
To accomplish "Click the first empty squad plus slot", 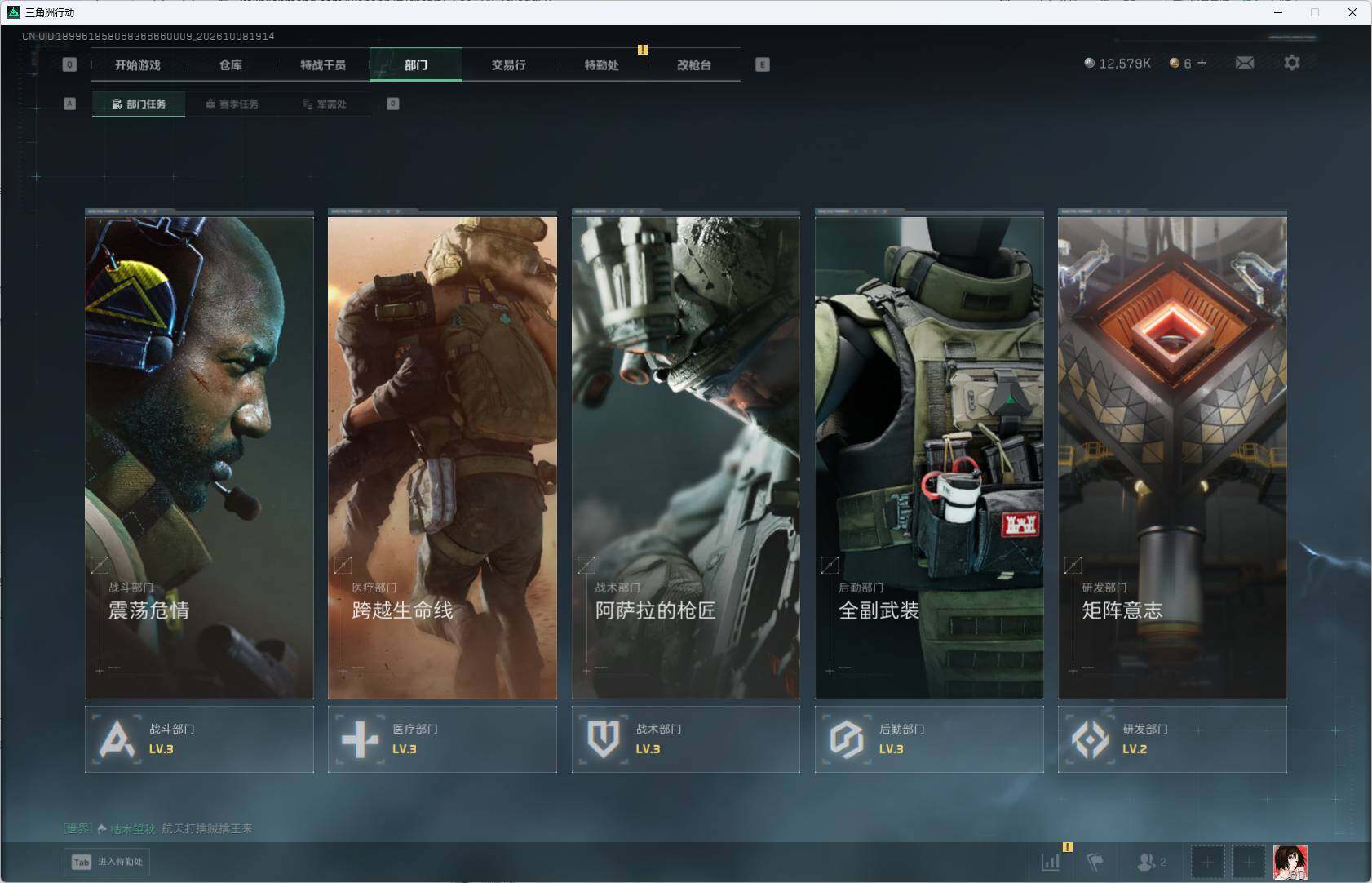I will [x=1207, y=862].
